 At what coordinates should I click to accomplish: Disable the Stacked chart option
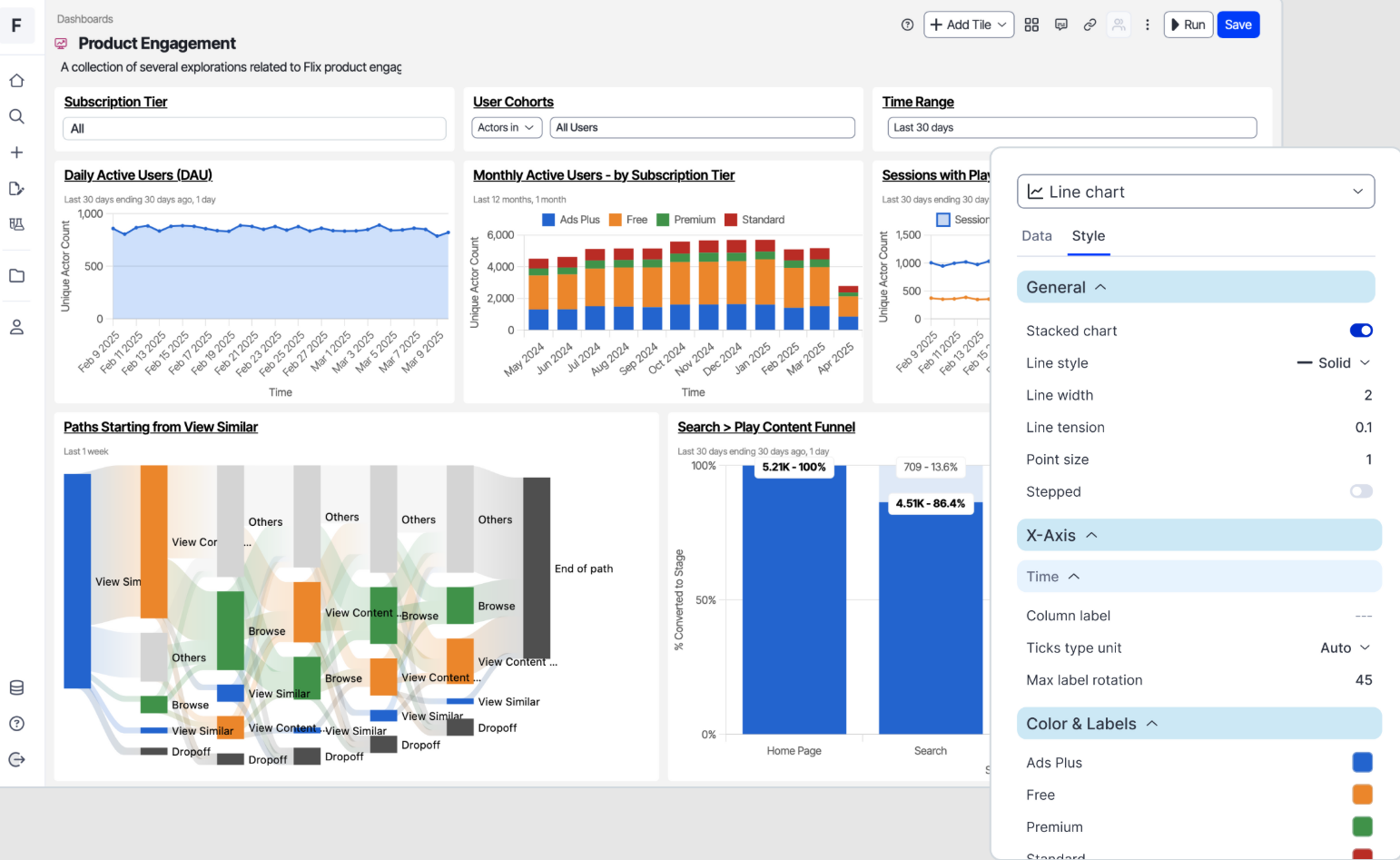[x=1361, y=331]
